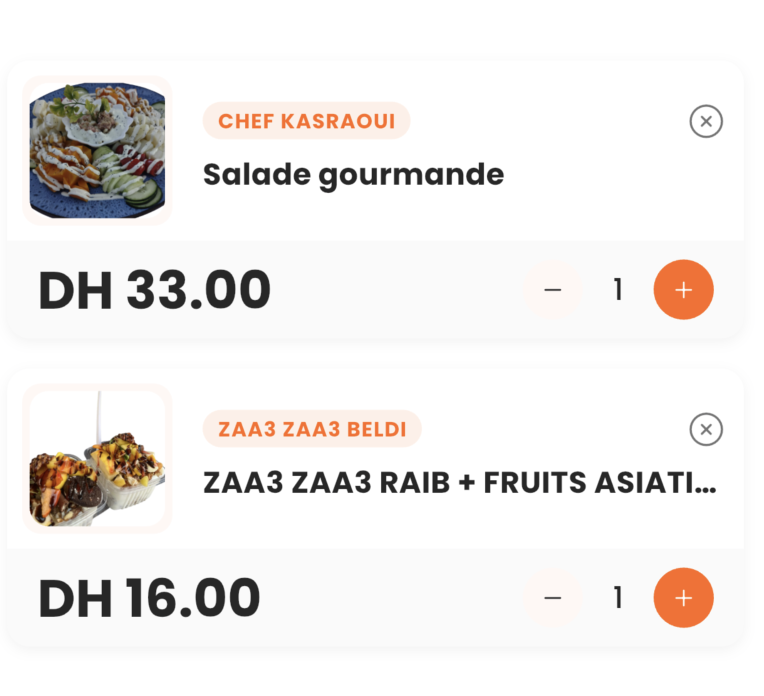This screenshot has height=696, width=764.
Task: Select the ZAA3 ZAA3 BELDI restaurant tag
Action: point(312,429)
